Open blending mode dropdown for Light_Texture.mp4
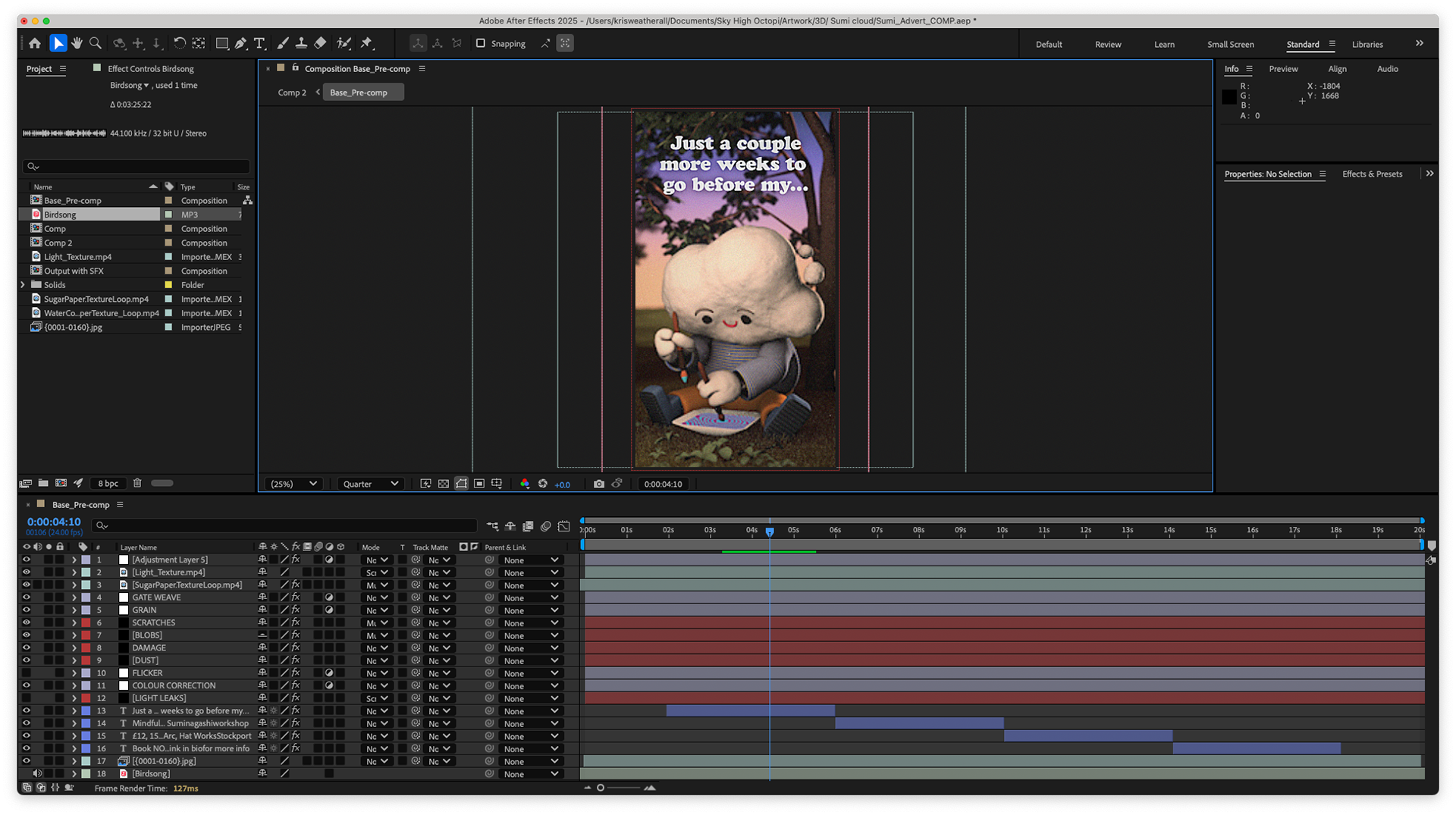Screen dimensions: 1456x815 point(377,572)
